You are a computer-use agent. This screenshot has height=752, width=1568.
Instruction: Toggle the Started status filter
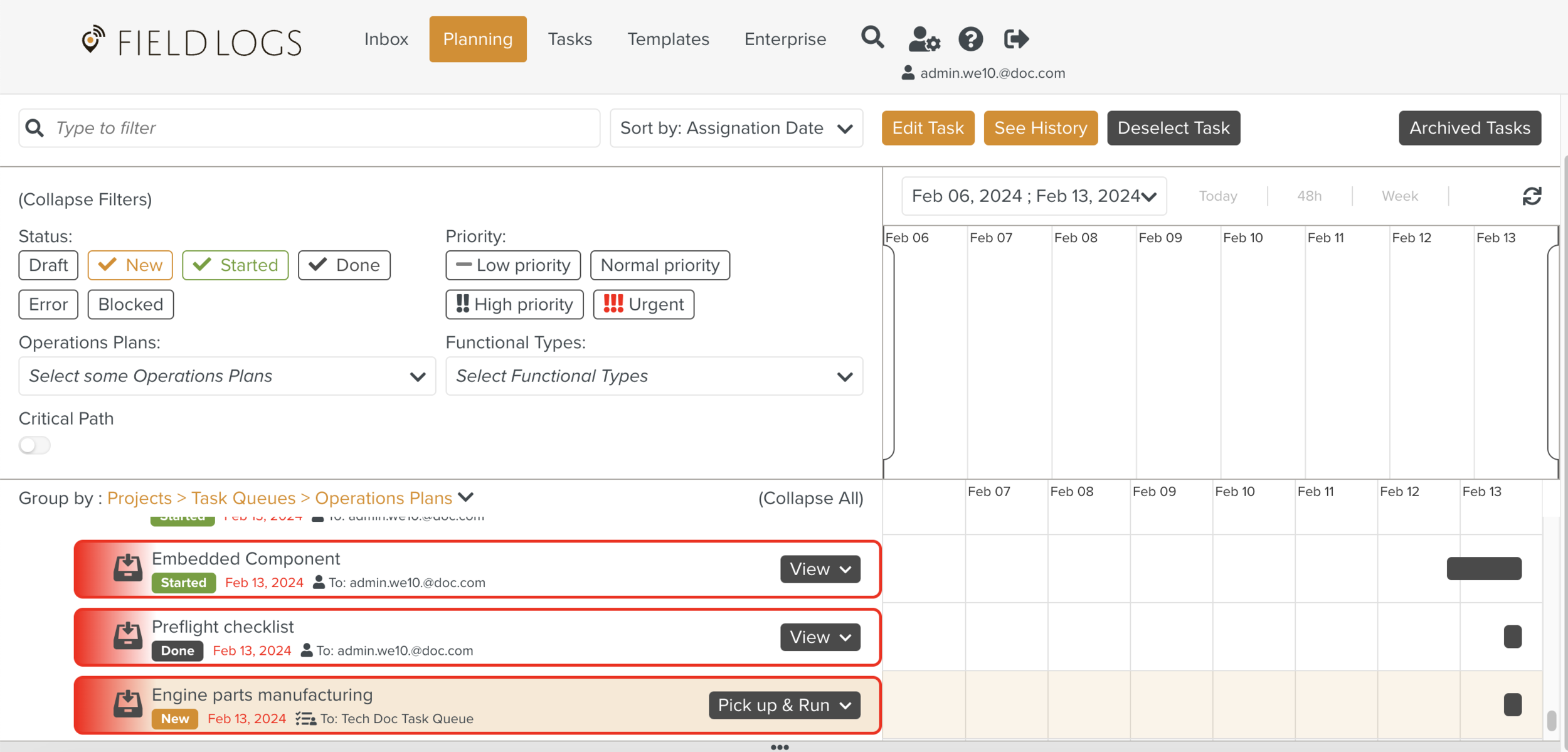coord(235,265)
